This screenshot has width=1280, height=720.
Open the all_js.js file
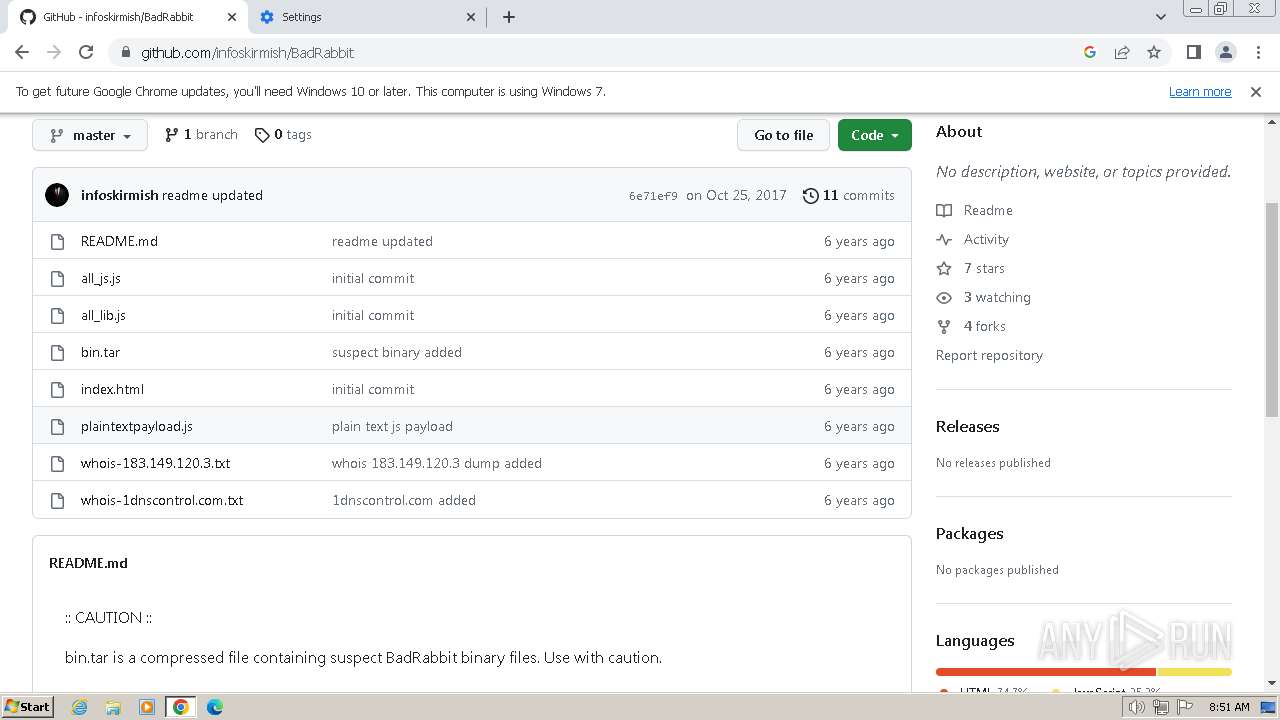pos(101,278)
